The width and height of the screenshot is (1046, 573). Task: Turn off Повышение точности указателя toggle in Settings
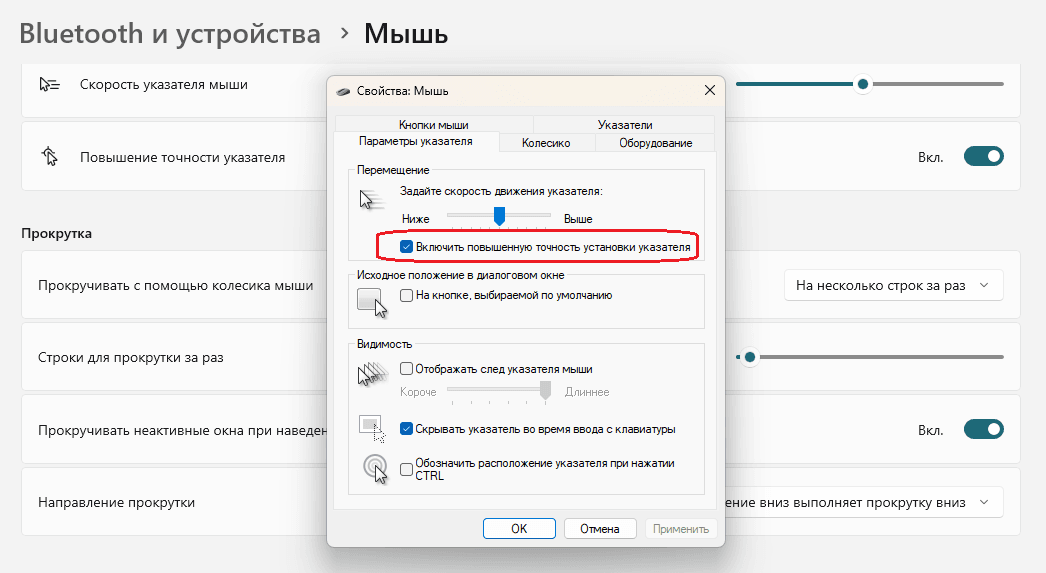click(x=983, y=157)
